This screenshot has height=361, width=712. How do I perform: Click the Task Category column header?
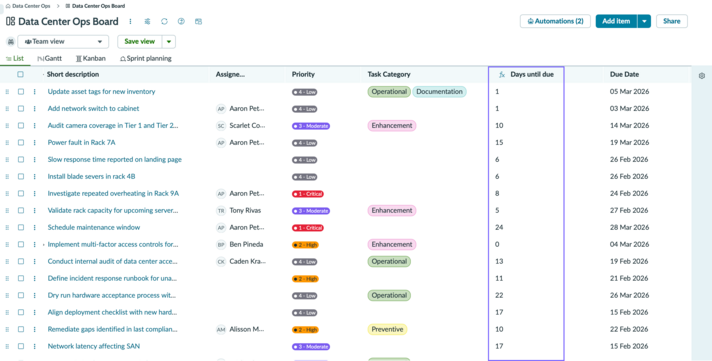click(389, 74)
